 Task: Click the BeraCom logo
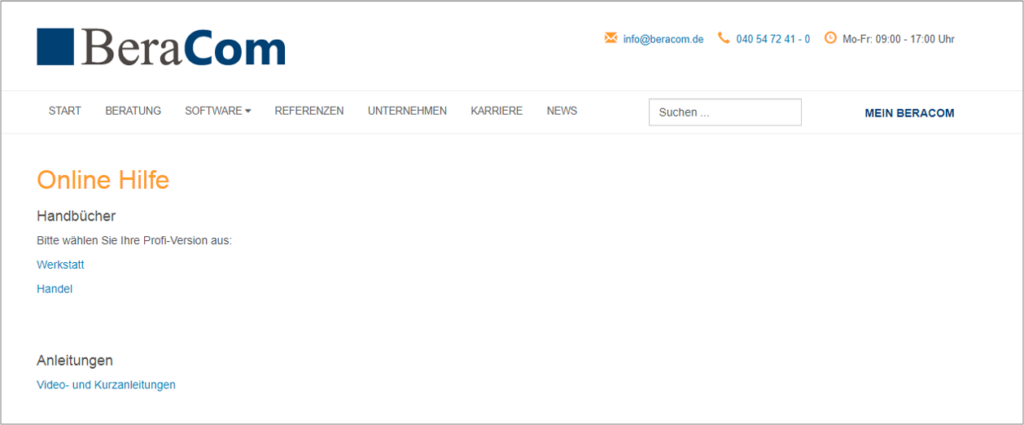point(161,47)
